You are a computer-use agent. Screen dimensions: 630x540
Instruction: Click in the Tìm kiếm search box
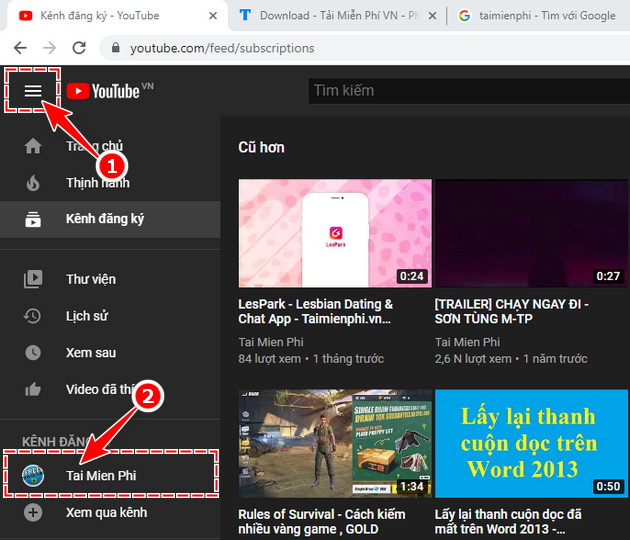point(469,91)
